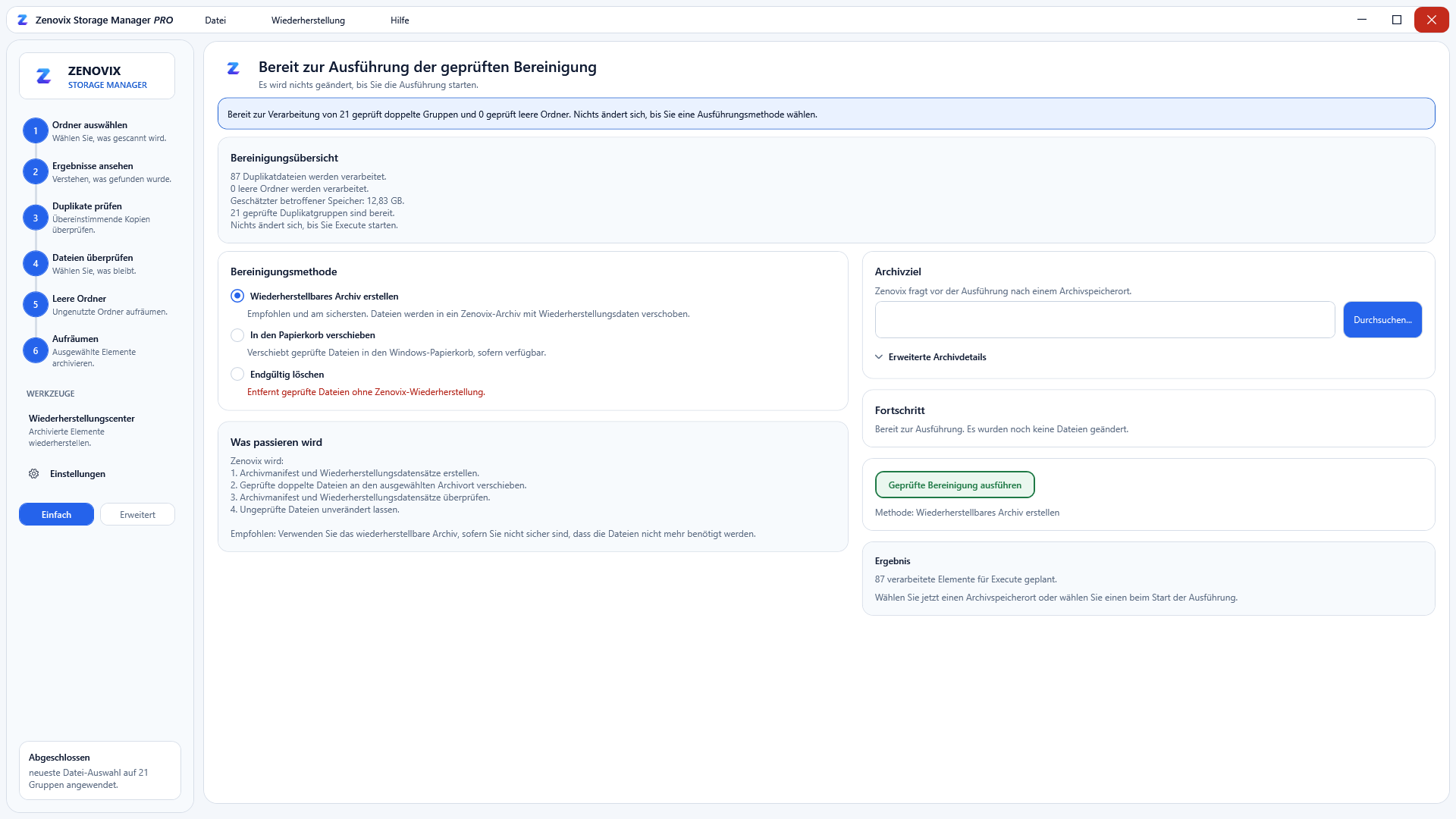Select In den Papierkorb verschieben option

point(237,334)
